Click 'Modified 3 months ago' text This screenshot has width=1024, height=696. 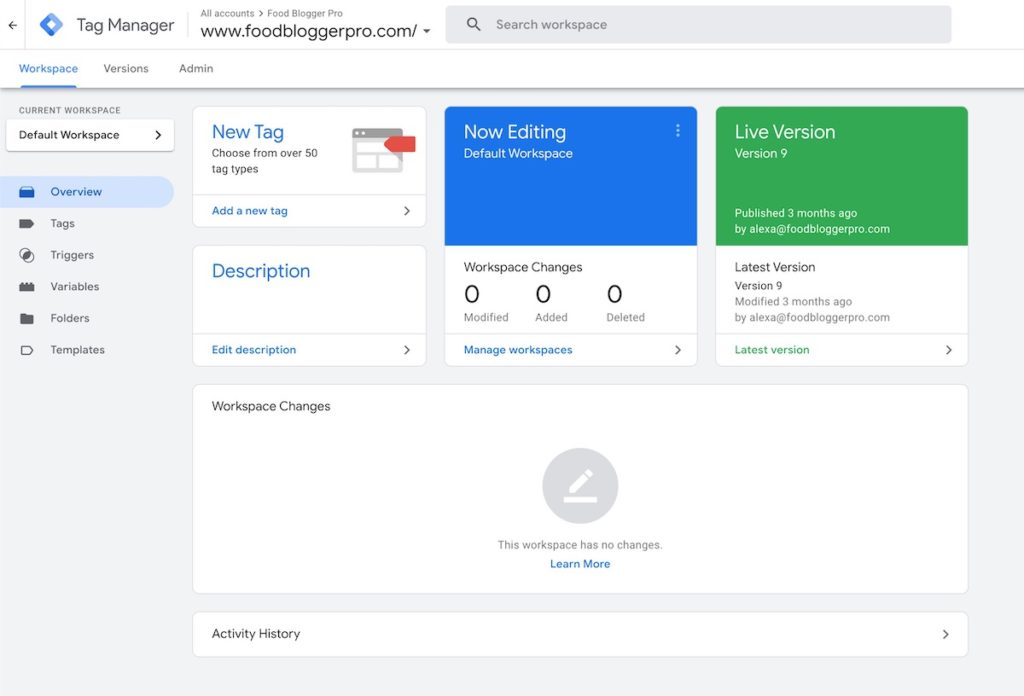tap(793, 302)
